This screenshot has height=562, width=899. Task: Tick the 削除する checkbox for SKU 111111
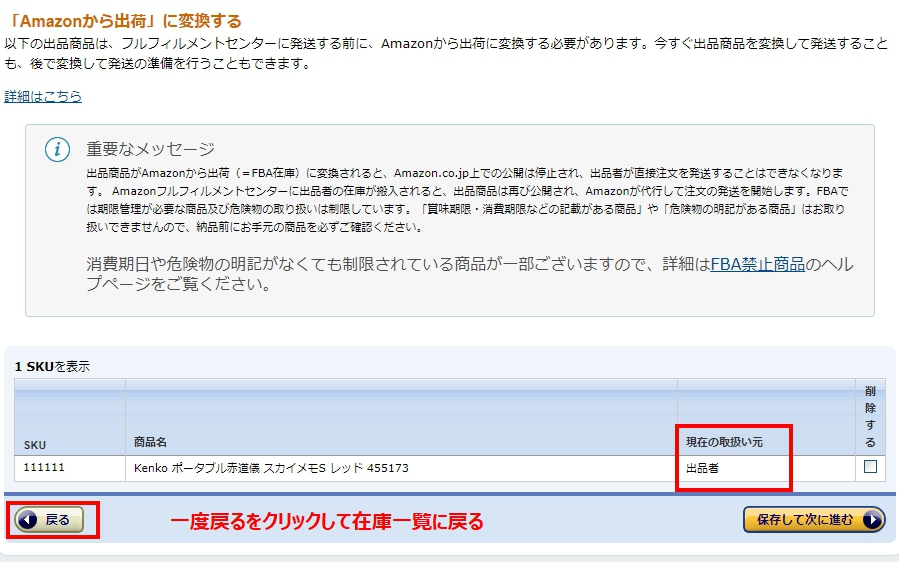click(870, 467)
